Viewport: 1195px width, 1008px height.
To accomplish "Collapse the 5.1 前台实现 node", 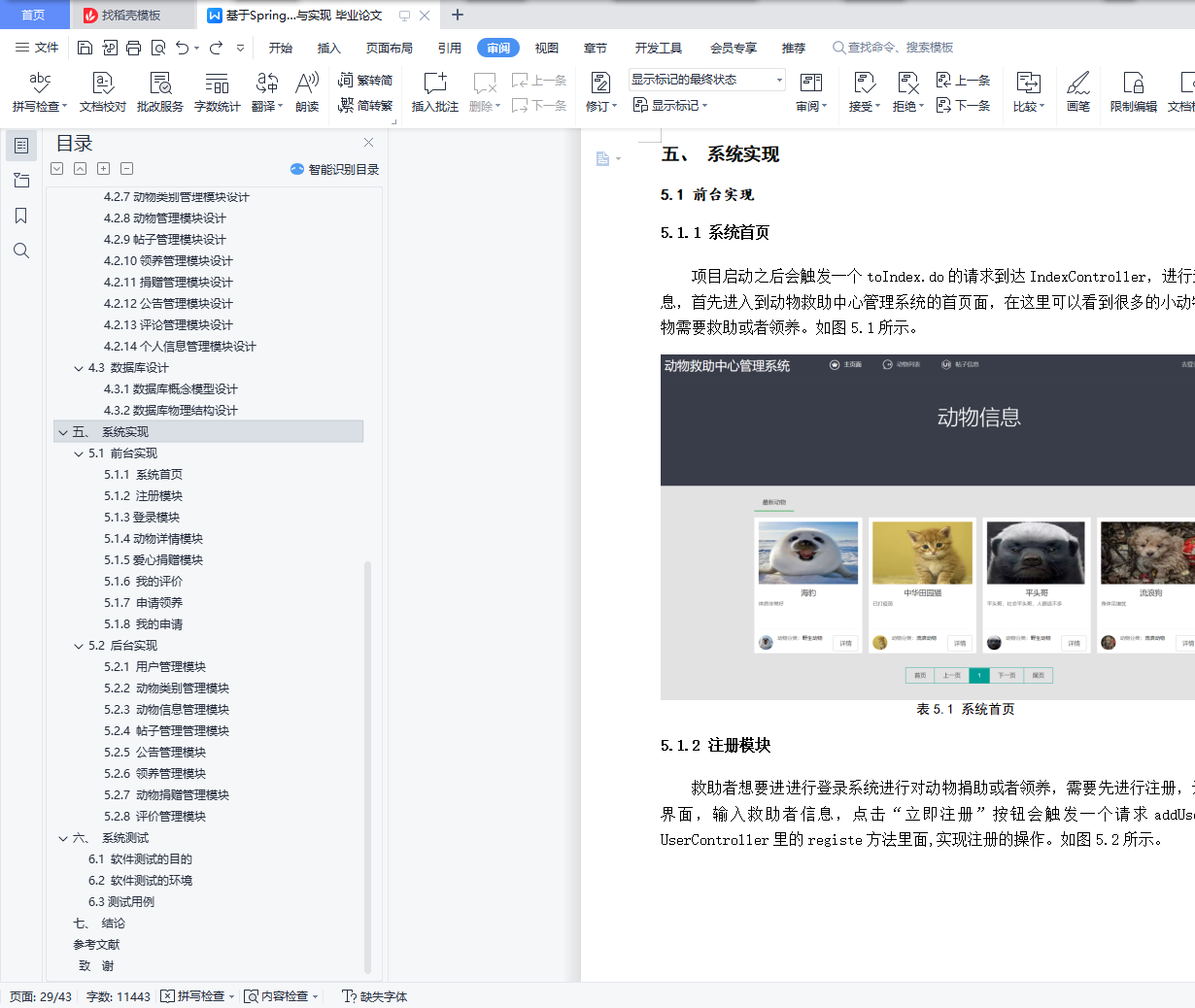I will (x=79, y=454).
